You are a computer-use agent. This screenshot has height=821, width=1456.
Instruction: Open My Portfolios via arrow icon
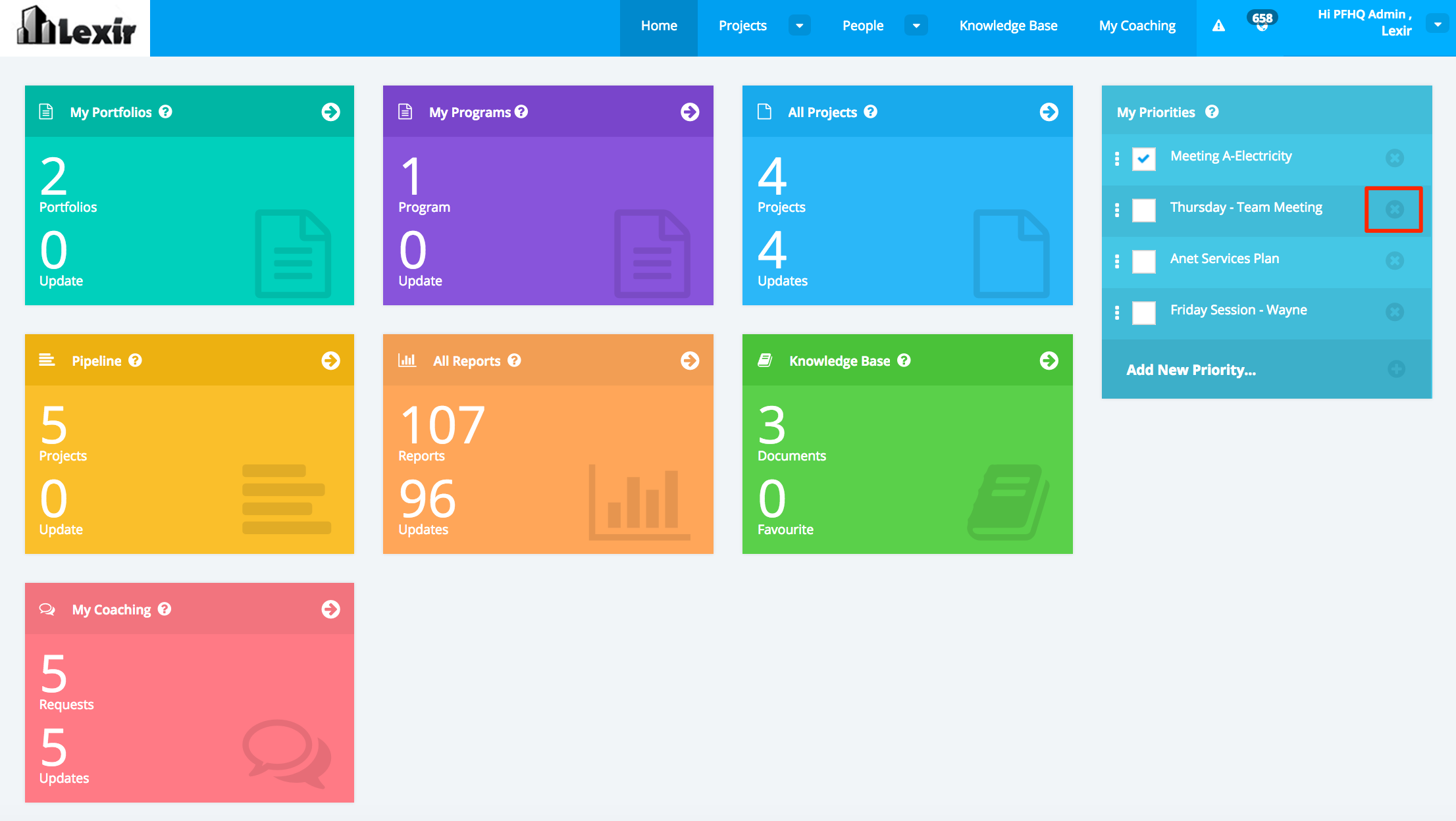tap(330, 112)
